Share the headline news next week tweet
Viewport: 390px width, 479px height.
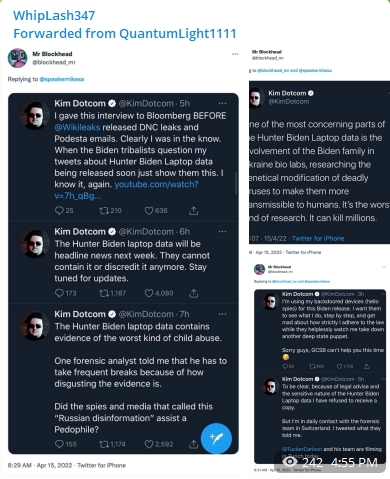pyautogui.click(x=193, y=293)
